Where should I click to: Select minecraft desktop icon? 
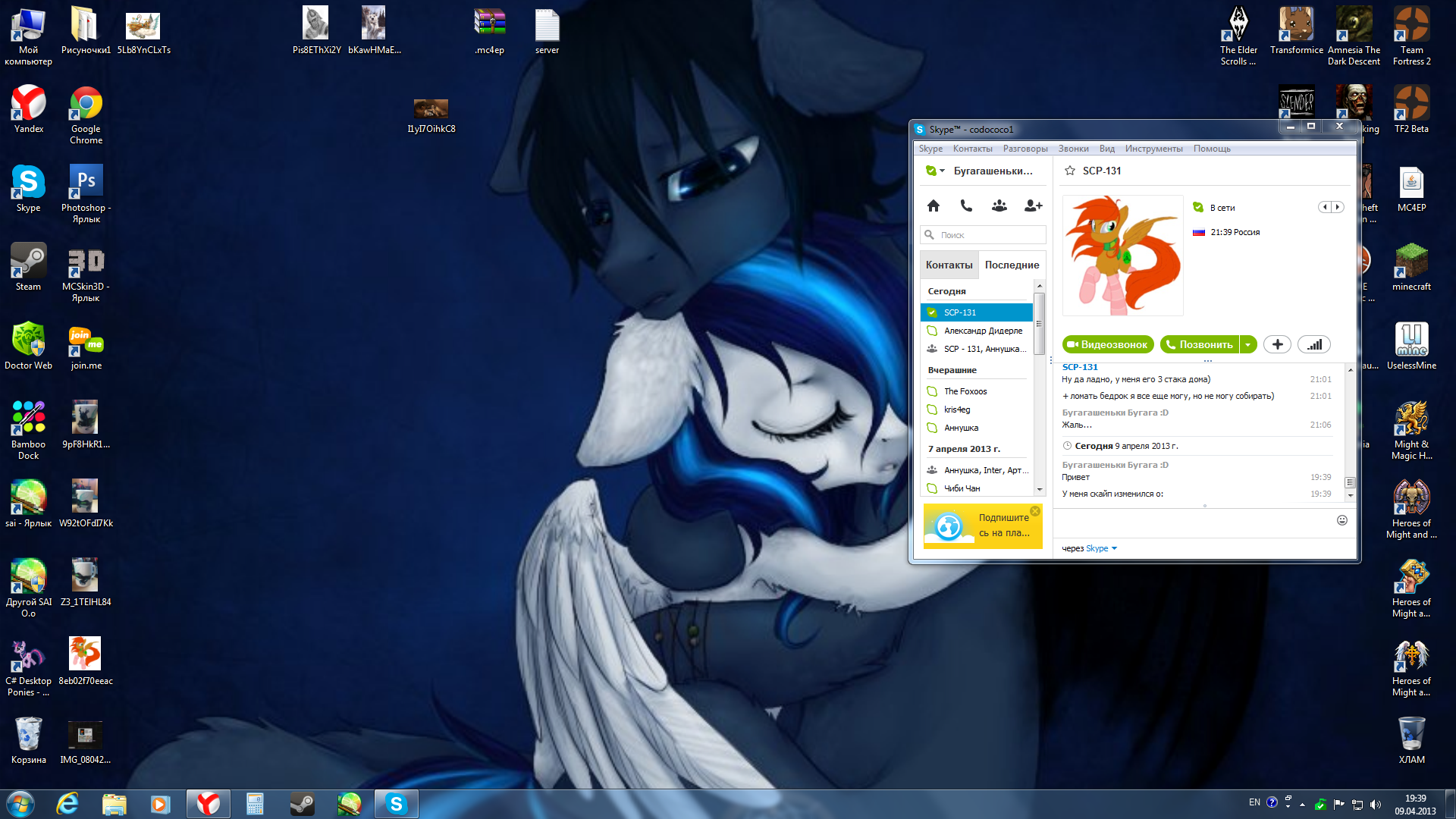(1411, 268)
